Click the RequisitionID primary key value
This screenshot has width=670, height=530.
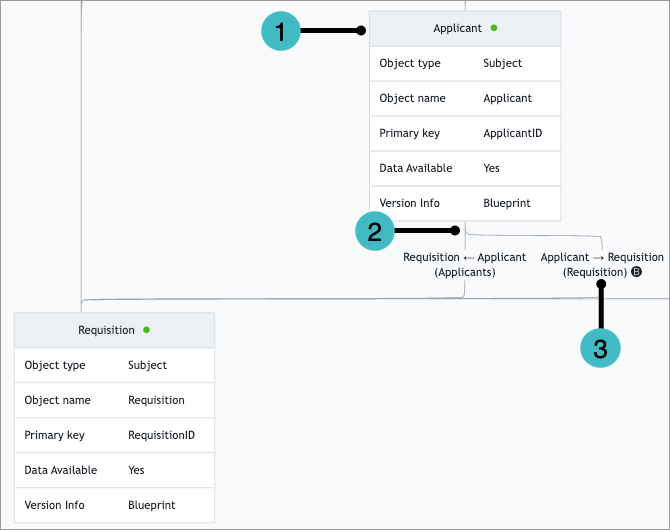pos(161,435)
